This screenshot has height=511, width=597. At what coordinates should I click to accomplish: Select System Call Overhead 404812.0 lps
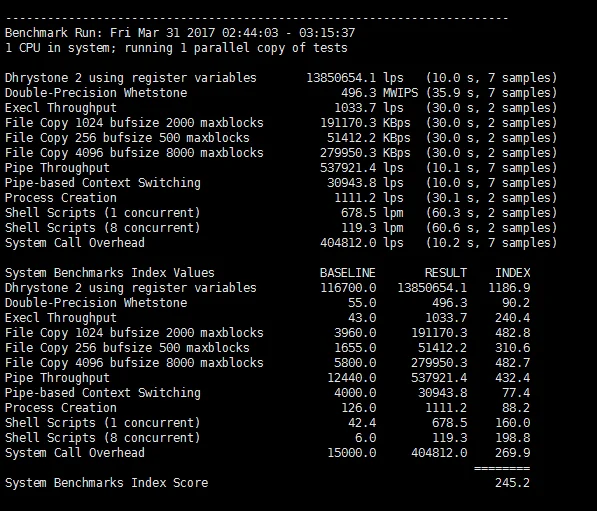(361, 243)
